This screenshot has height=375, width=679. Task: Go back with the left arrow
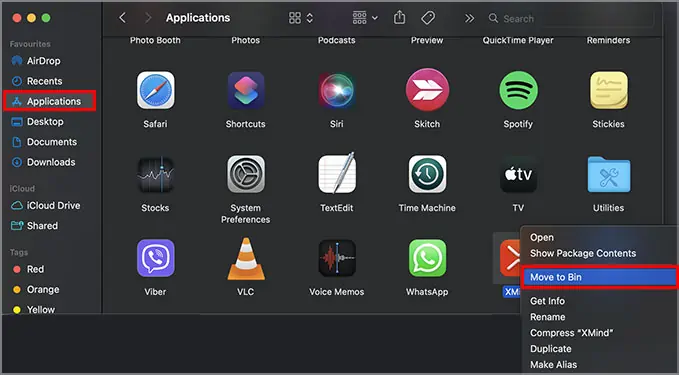point(123,18)
